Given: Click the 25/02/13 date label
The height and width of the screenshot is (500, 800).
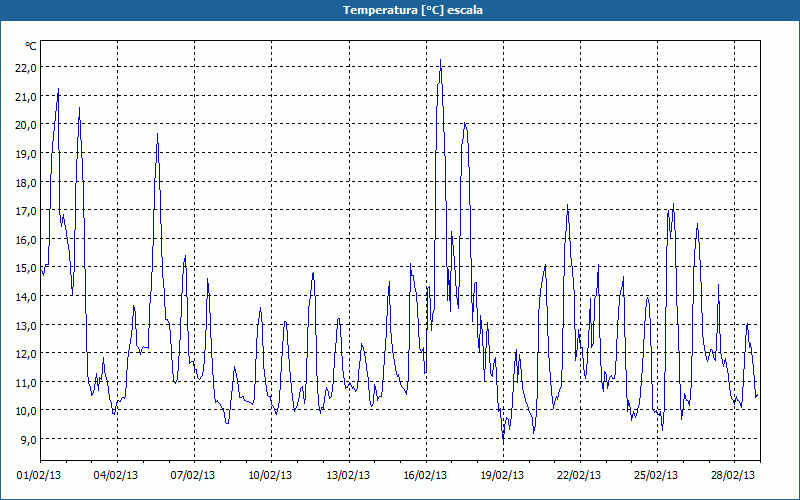Looking at the screenshot, I should click(656, 476).
